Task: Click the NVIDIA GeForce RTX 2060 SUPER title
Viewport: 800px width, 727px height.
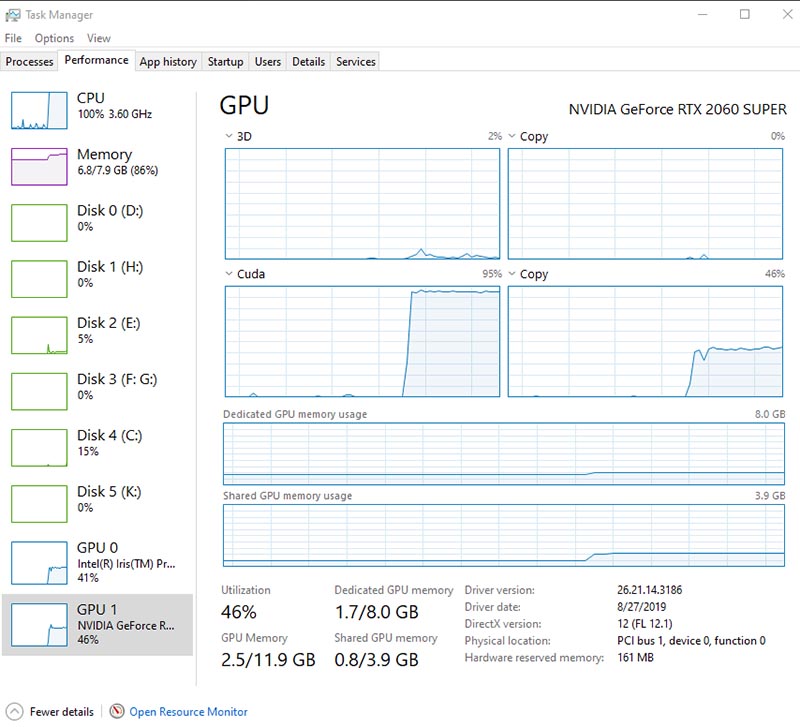Action: pyautogui.click(x=678, y=110)
